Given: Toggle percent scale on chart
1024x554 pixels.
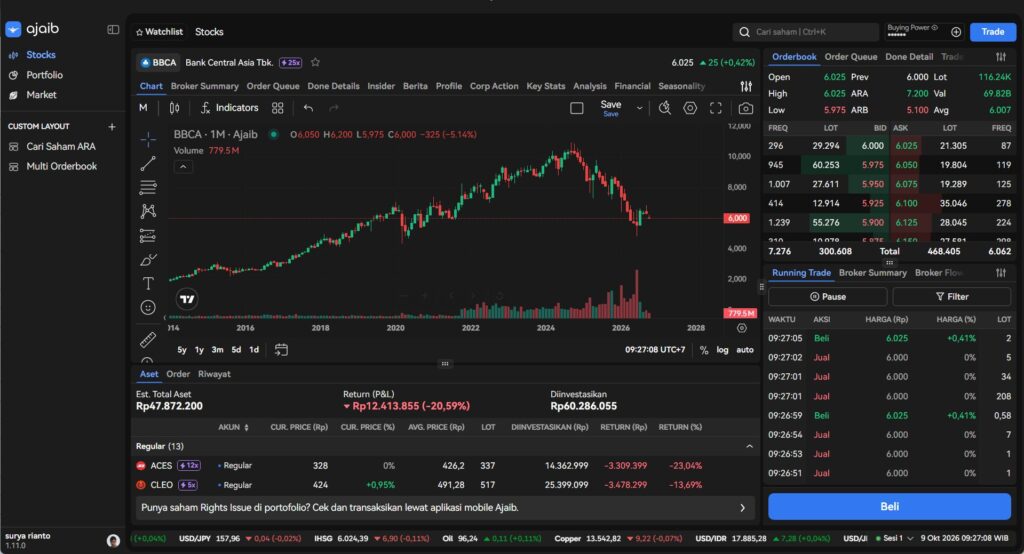Looking at the screenshot, I should pyautogui.click(x=703, y=350).
